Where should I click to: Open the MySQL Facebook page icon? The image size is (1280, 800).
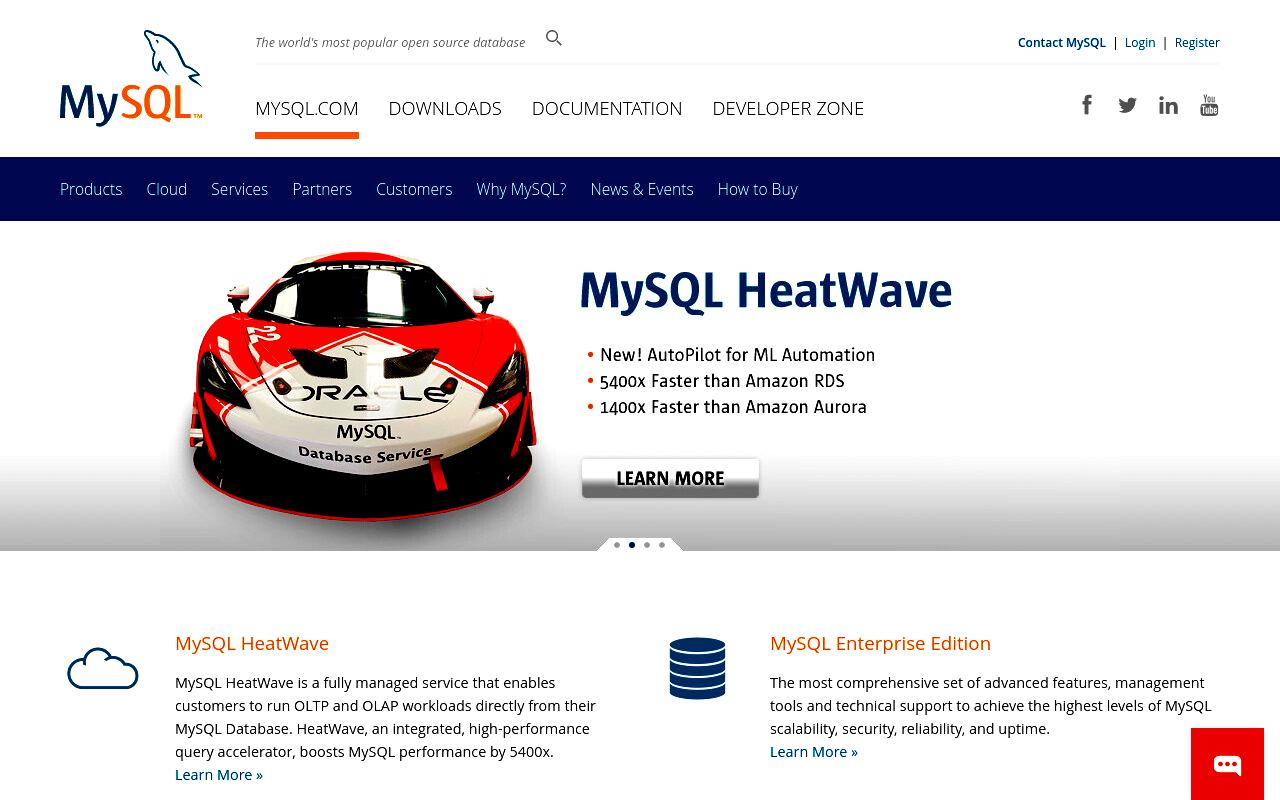click(x=1087, y=105)
